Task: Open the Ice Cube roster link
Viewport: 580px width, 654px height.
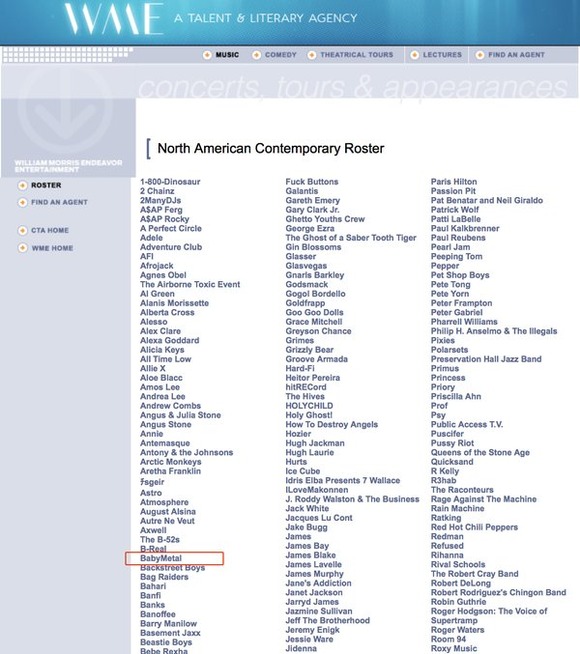Action: pyautogui.click(x=303, y=471)
